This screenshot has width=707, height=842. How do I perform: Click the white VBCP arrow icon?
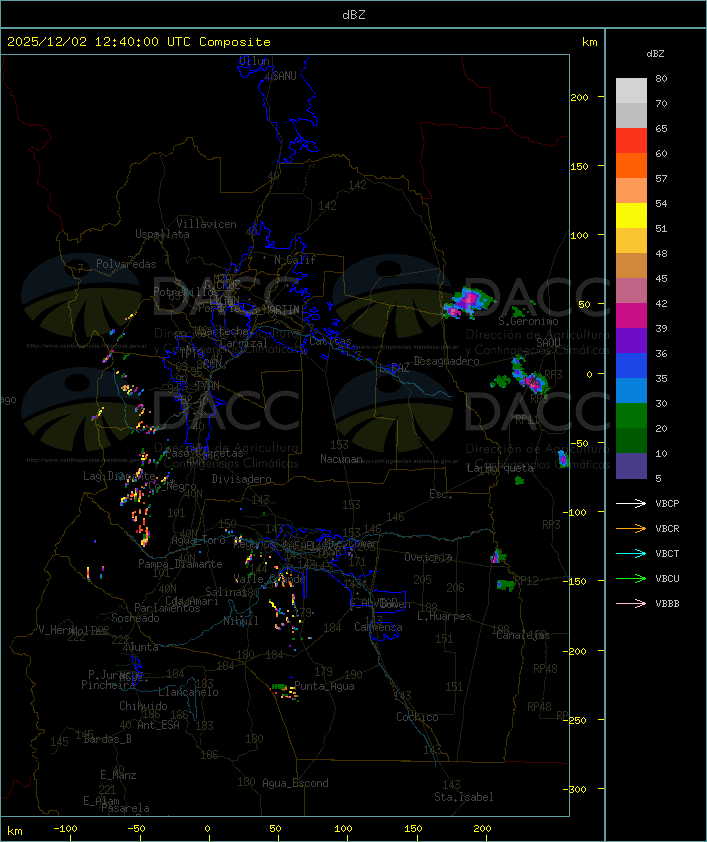pos(631,504)
